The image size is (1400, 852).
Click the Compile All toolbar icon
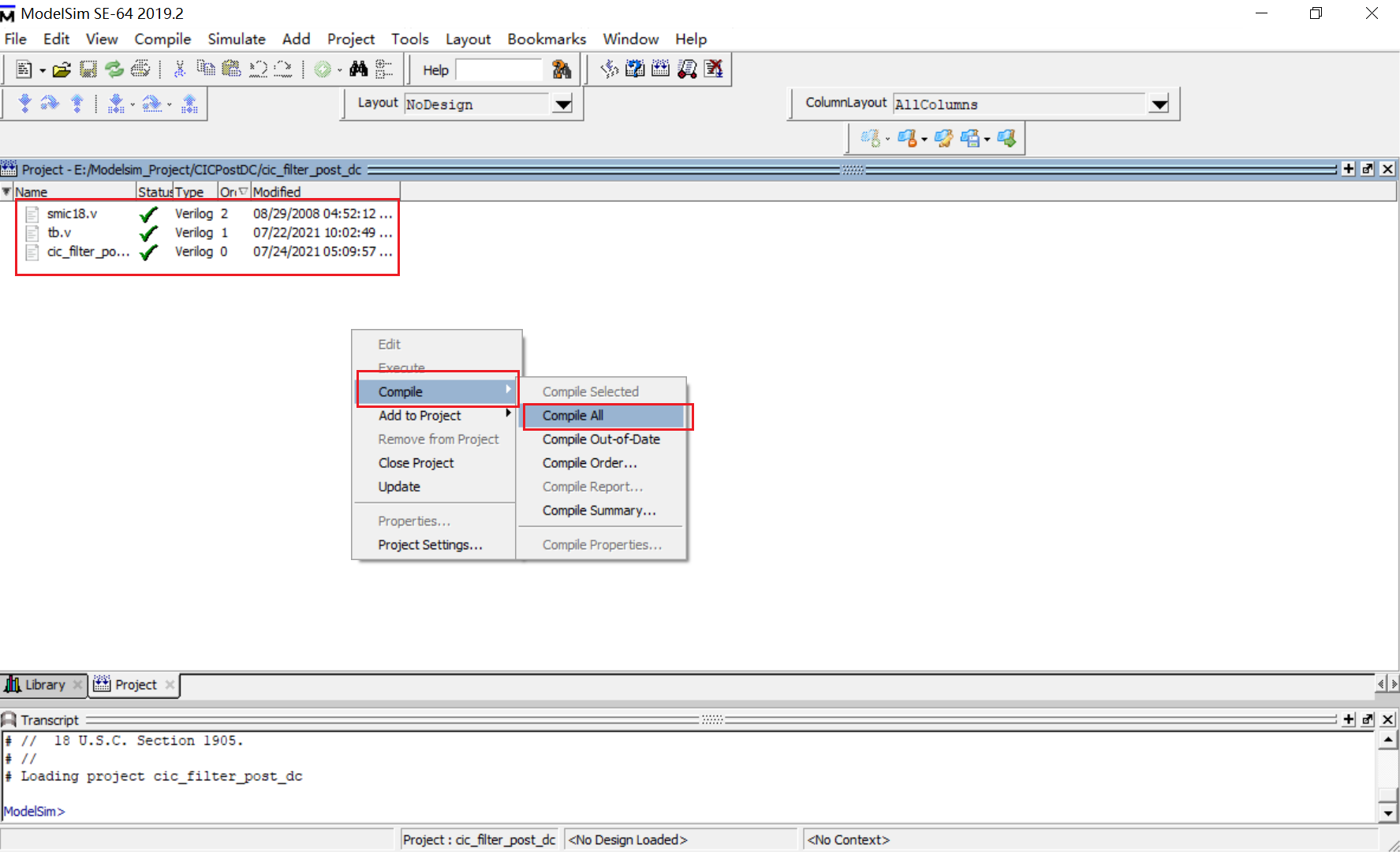[x=635, y=69]
